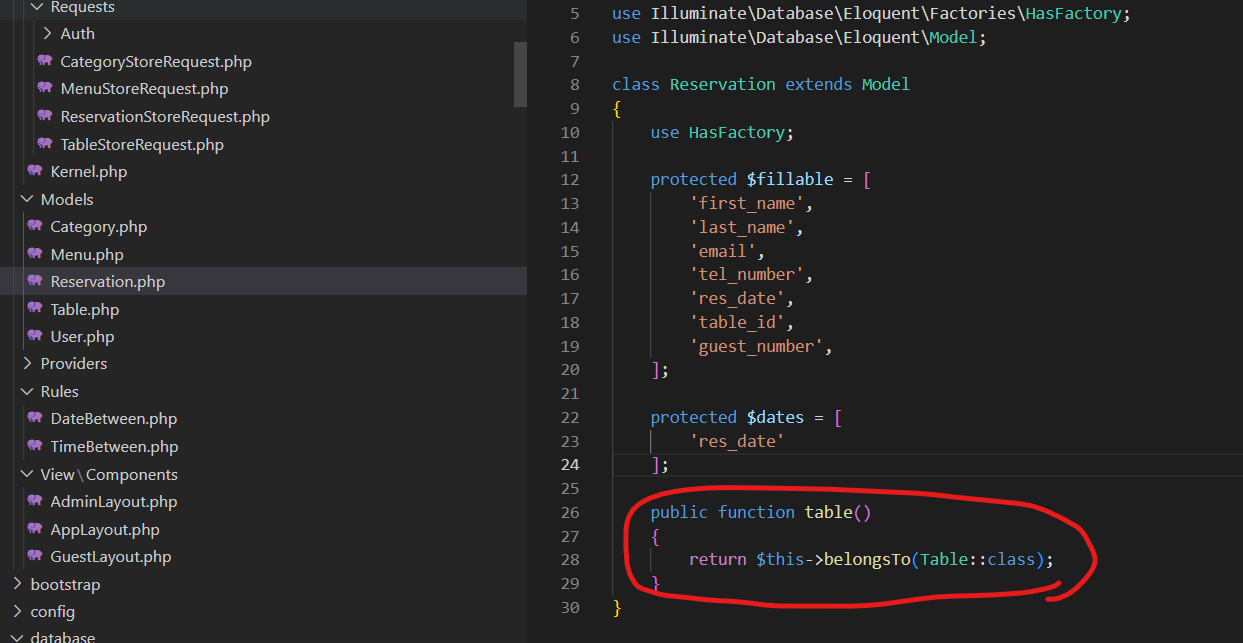Screen dimensions: 1243x643
Task: Open GuestLayout.php component file
Action: point(110,557)
